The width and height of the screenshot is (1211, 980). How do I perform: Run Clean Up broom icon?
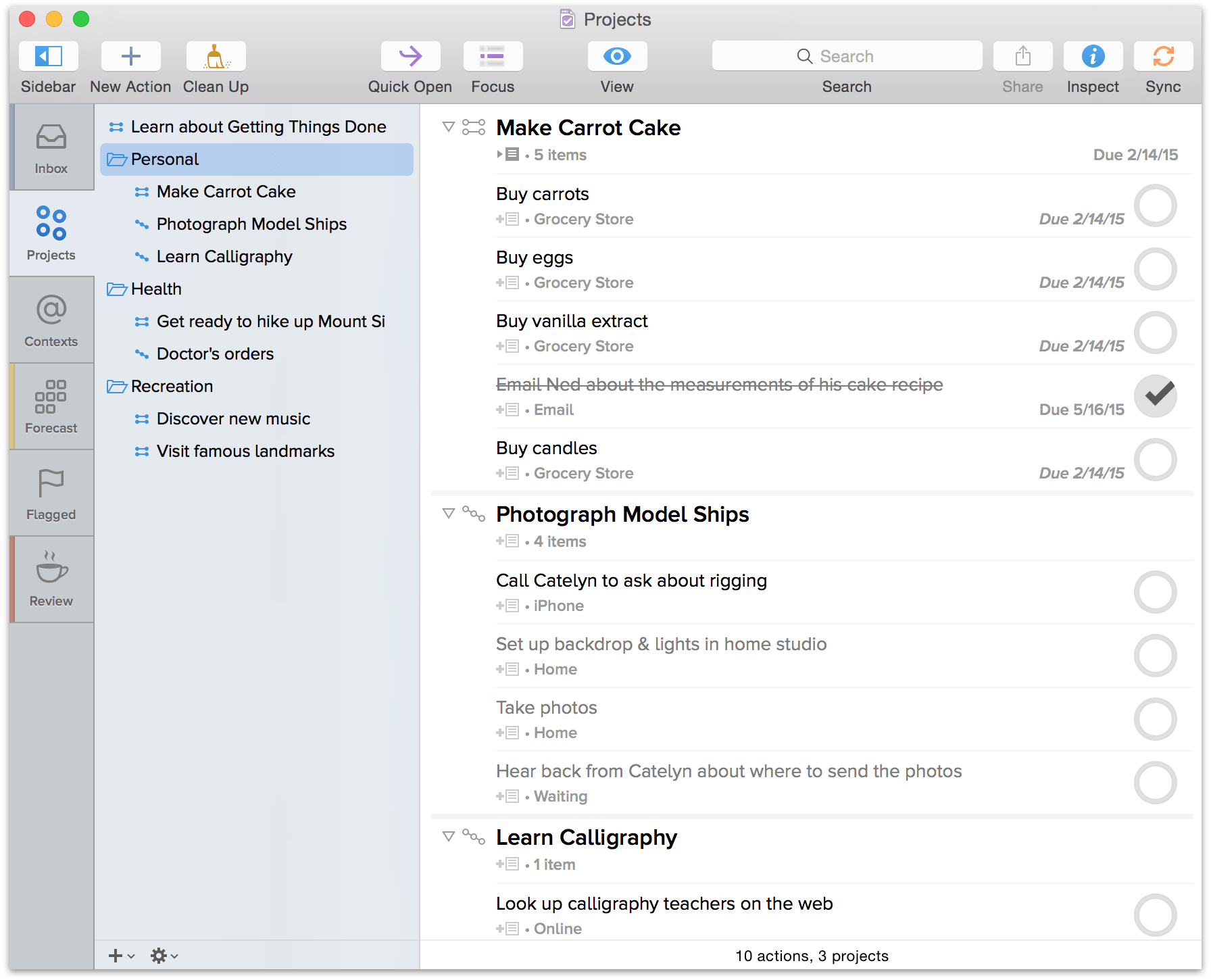216,56
